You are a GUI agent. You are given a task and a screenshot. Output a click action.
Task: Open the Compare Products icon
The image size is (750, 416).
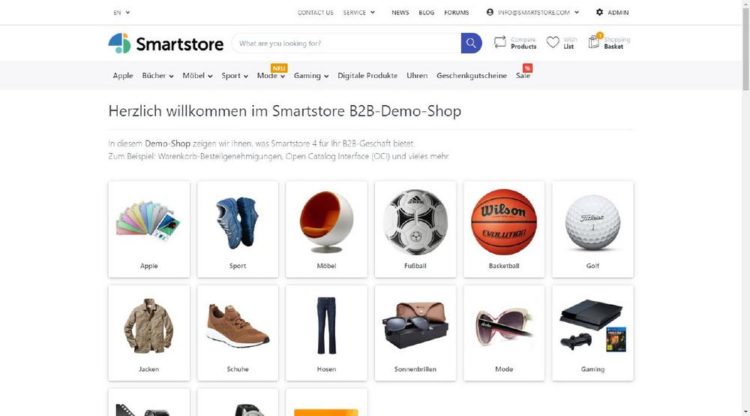(x=500, y=42)
